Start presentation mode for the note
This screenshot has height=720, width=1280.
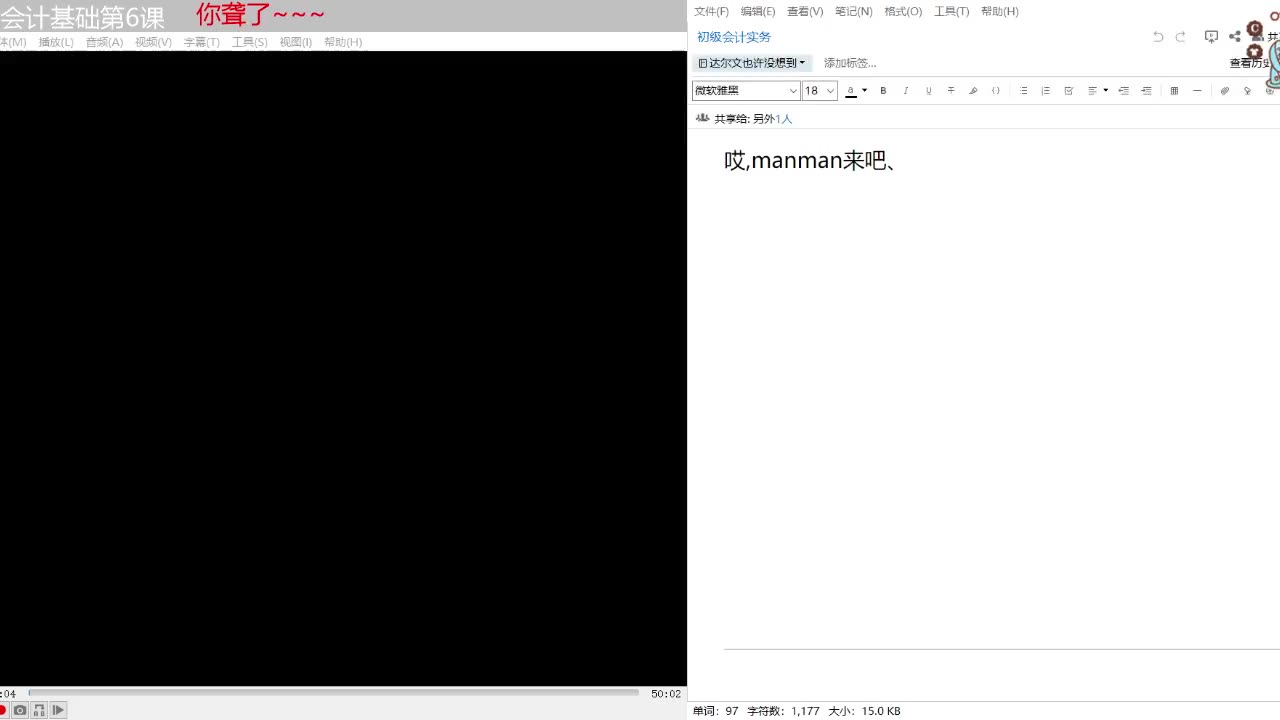coord(1211,36)
